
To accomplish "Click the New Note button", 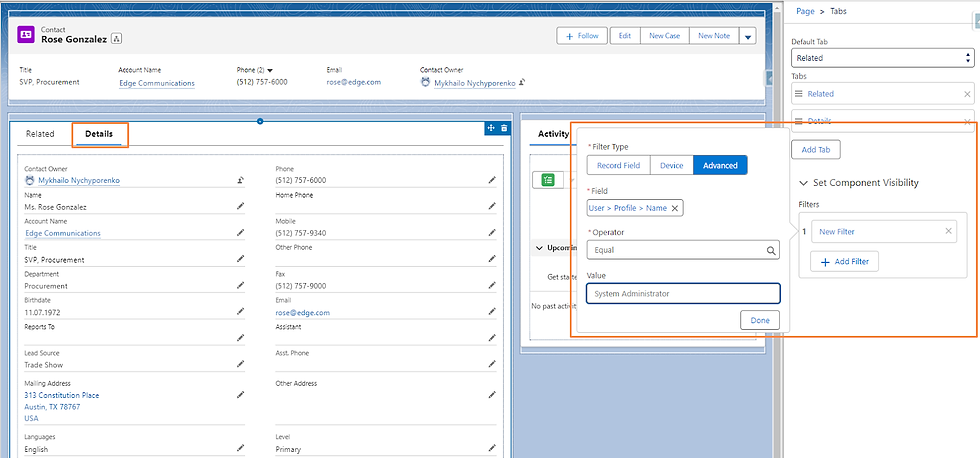I will pos(714,36).
